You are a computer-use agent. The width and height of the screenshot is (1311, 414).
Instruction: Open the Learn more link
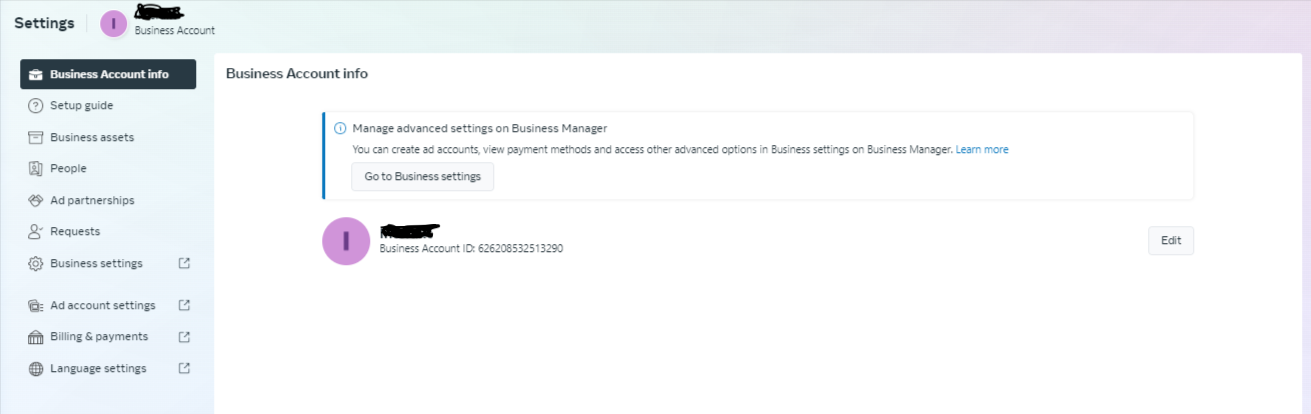981,150
